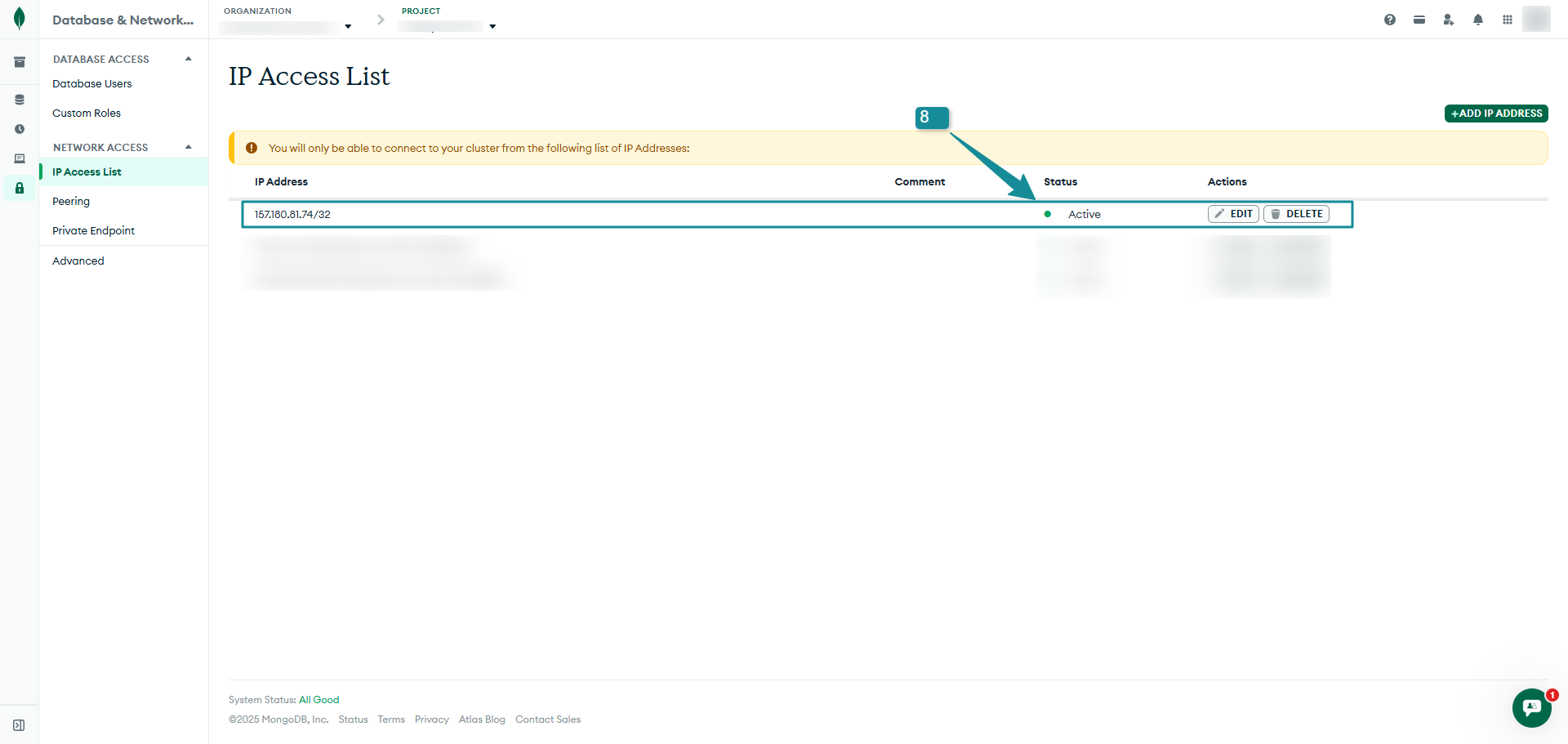Open the apps grid icon
The height and width of the screenshot is (744, 1568).
[1508, 20]
